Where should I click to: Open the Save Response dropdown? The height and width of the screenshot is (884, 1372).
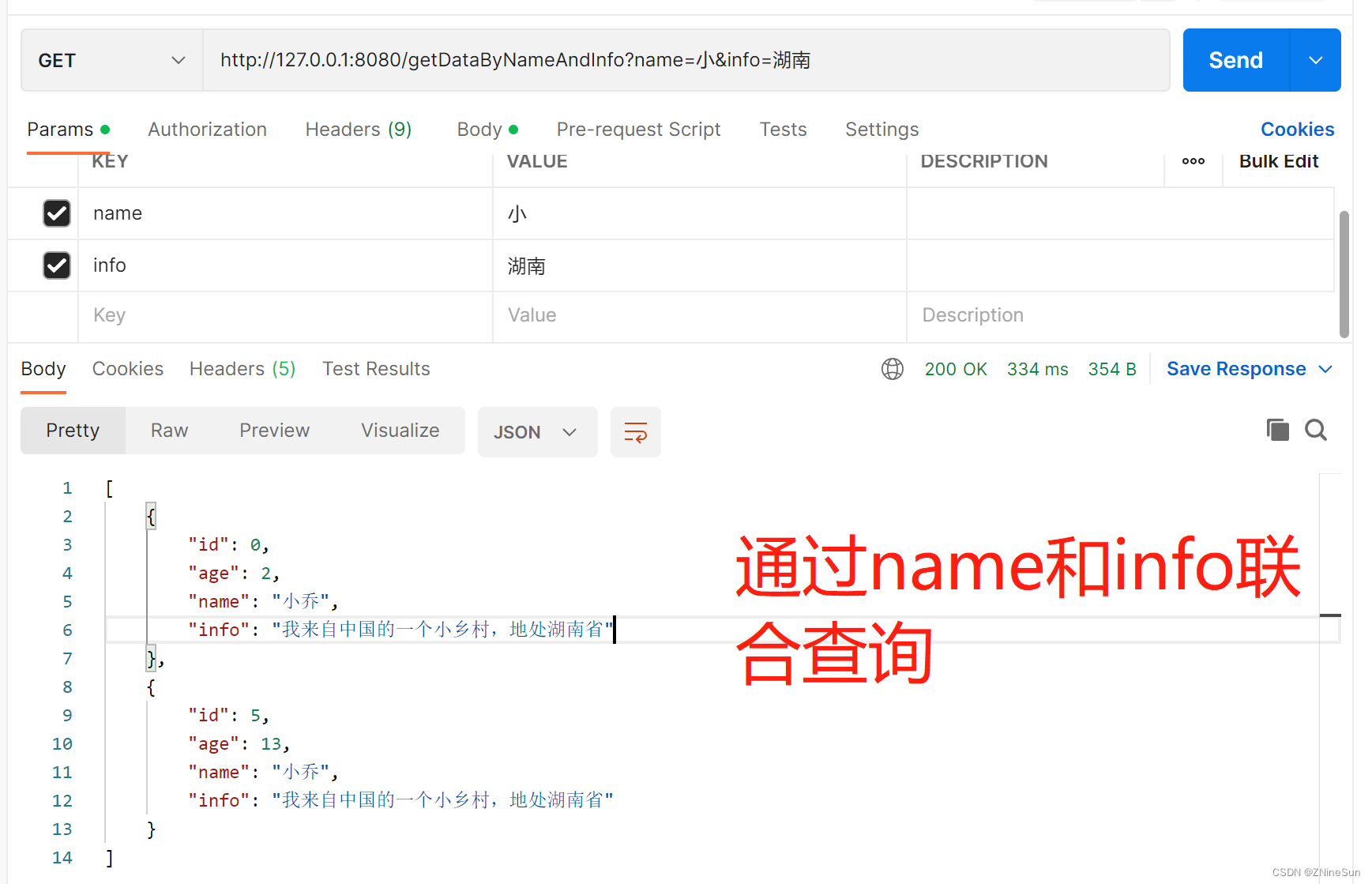[x=1325, y=368]
